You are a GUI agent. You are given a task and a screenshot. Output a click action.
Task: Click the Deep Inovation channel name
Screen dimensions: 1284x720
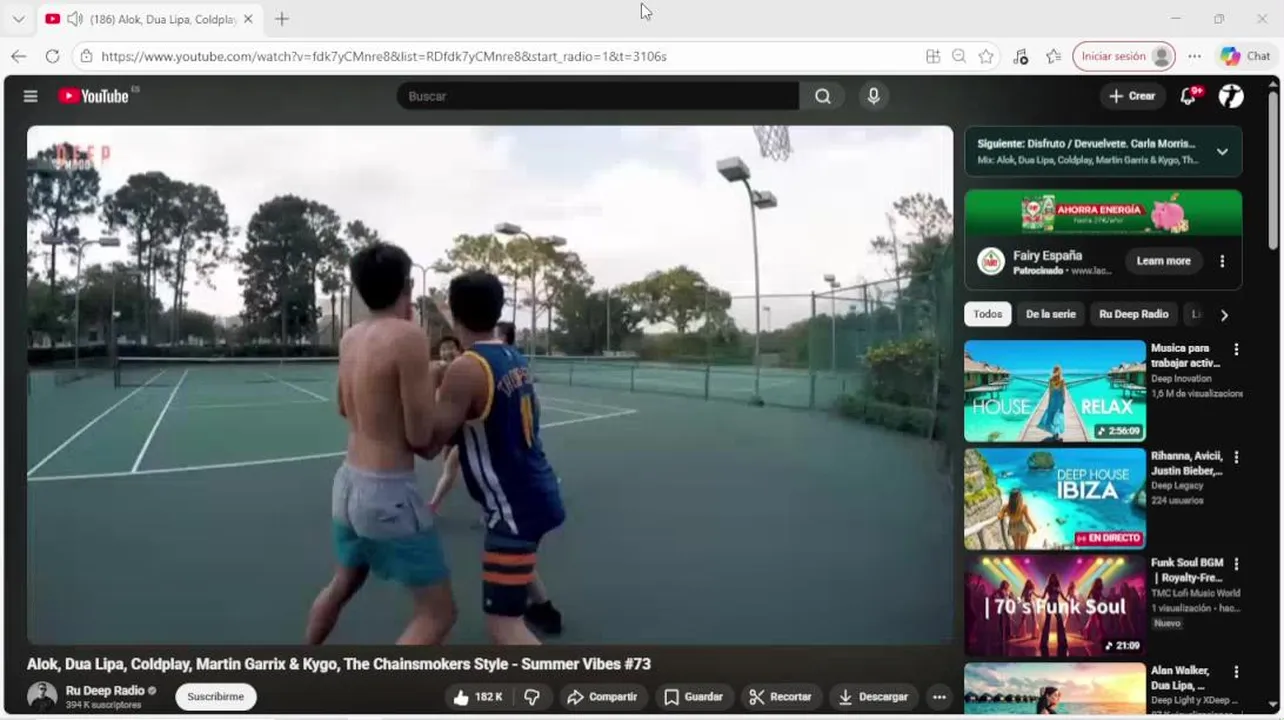click(1181, 379)
